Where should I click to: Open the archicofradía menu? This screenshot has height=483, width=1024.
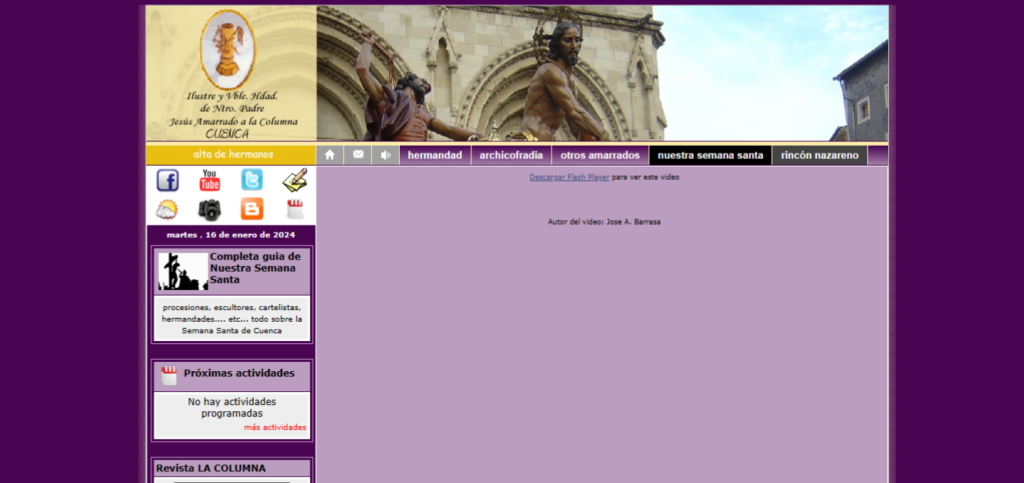(x=510, y=155)
